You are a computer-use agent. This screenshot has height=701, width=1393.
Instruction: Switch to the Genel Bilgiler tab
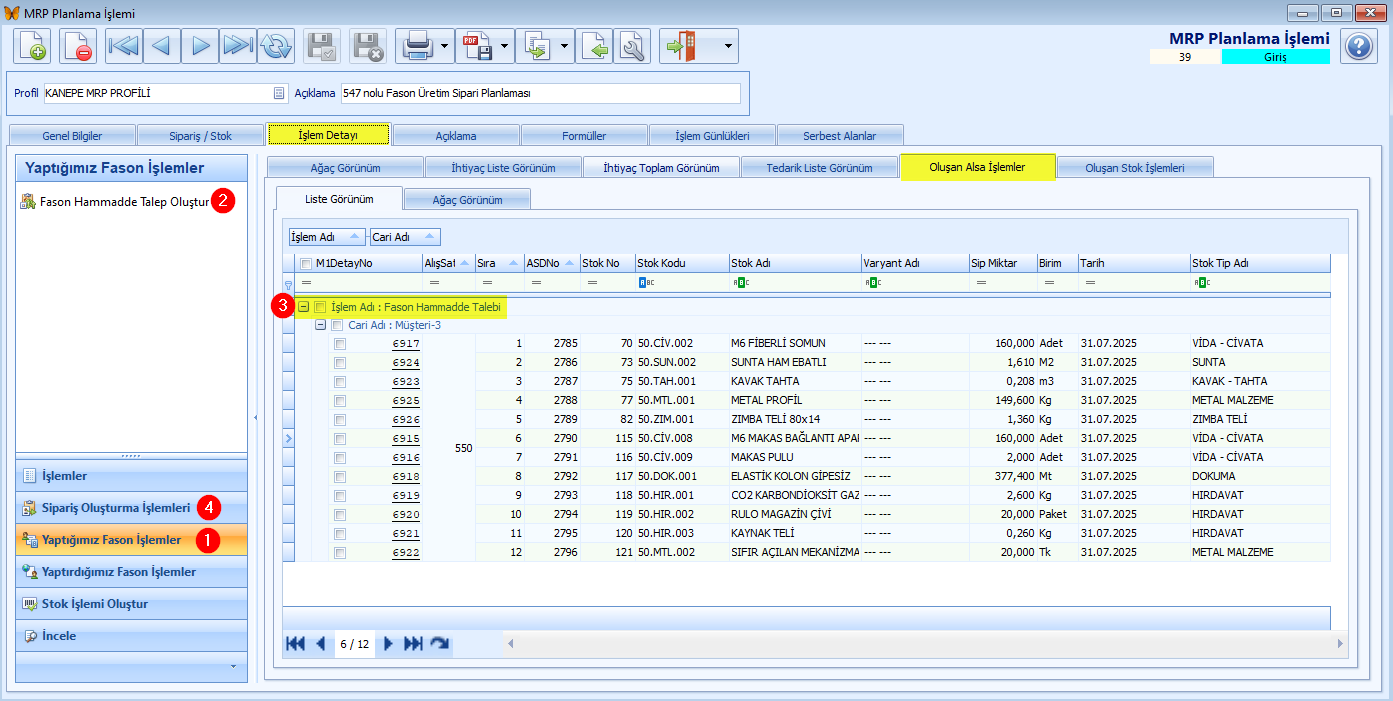click(x=72, y=135)
